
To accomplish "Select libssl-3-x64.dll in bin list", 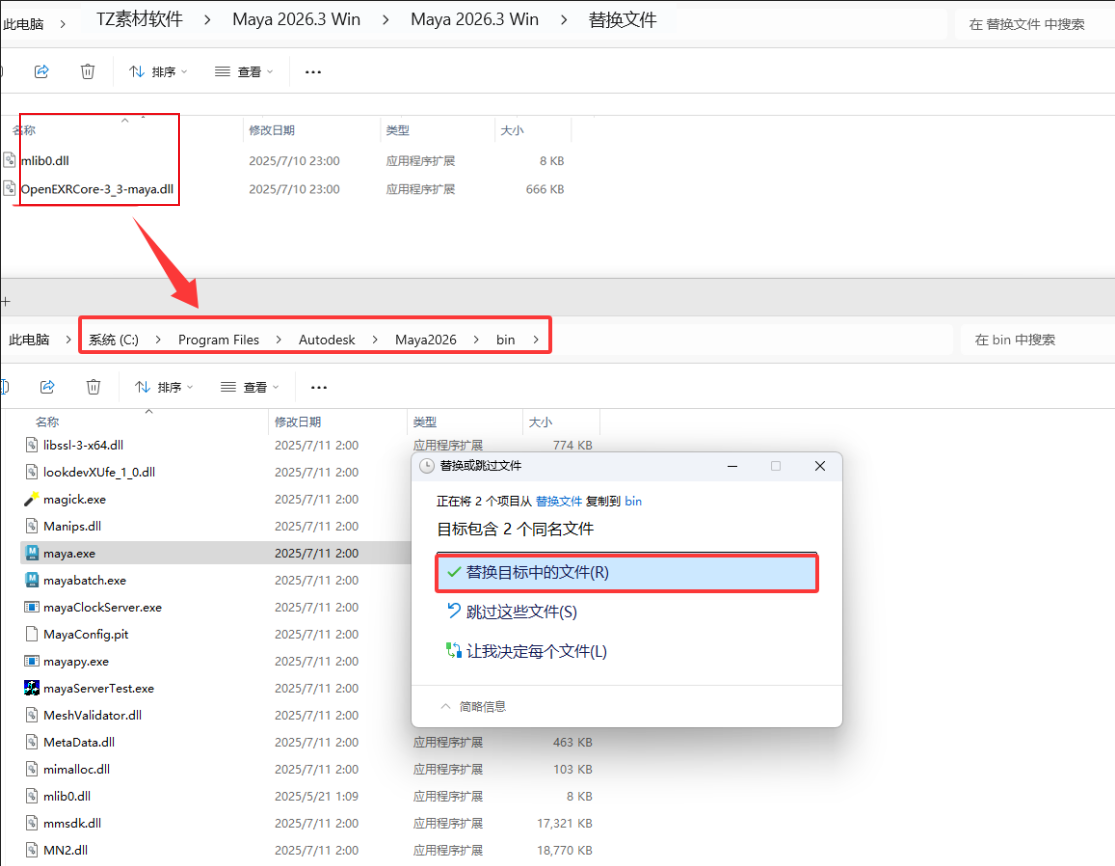I will coord(83,445).
